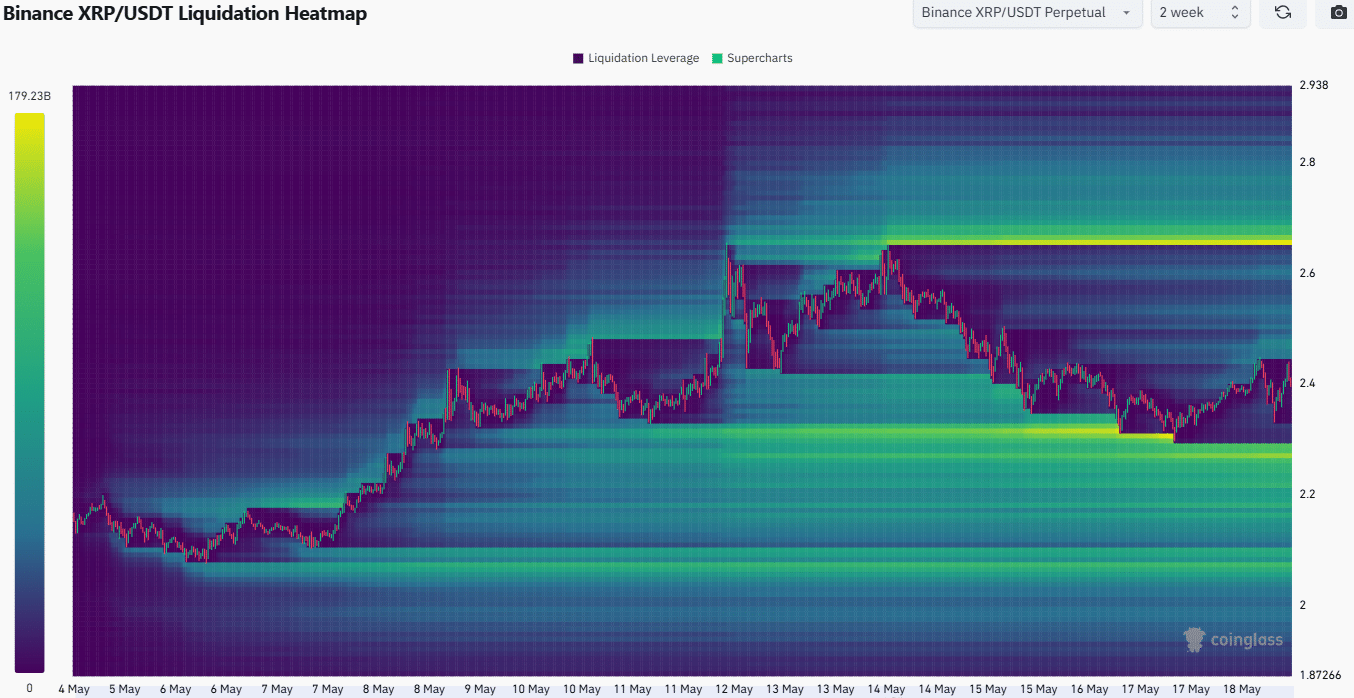Click the refresh chart icon

coord(1282,13)
